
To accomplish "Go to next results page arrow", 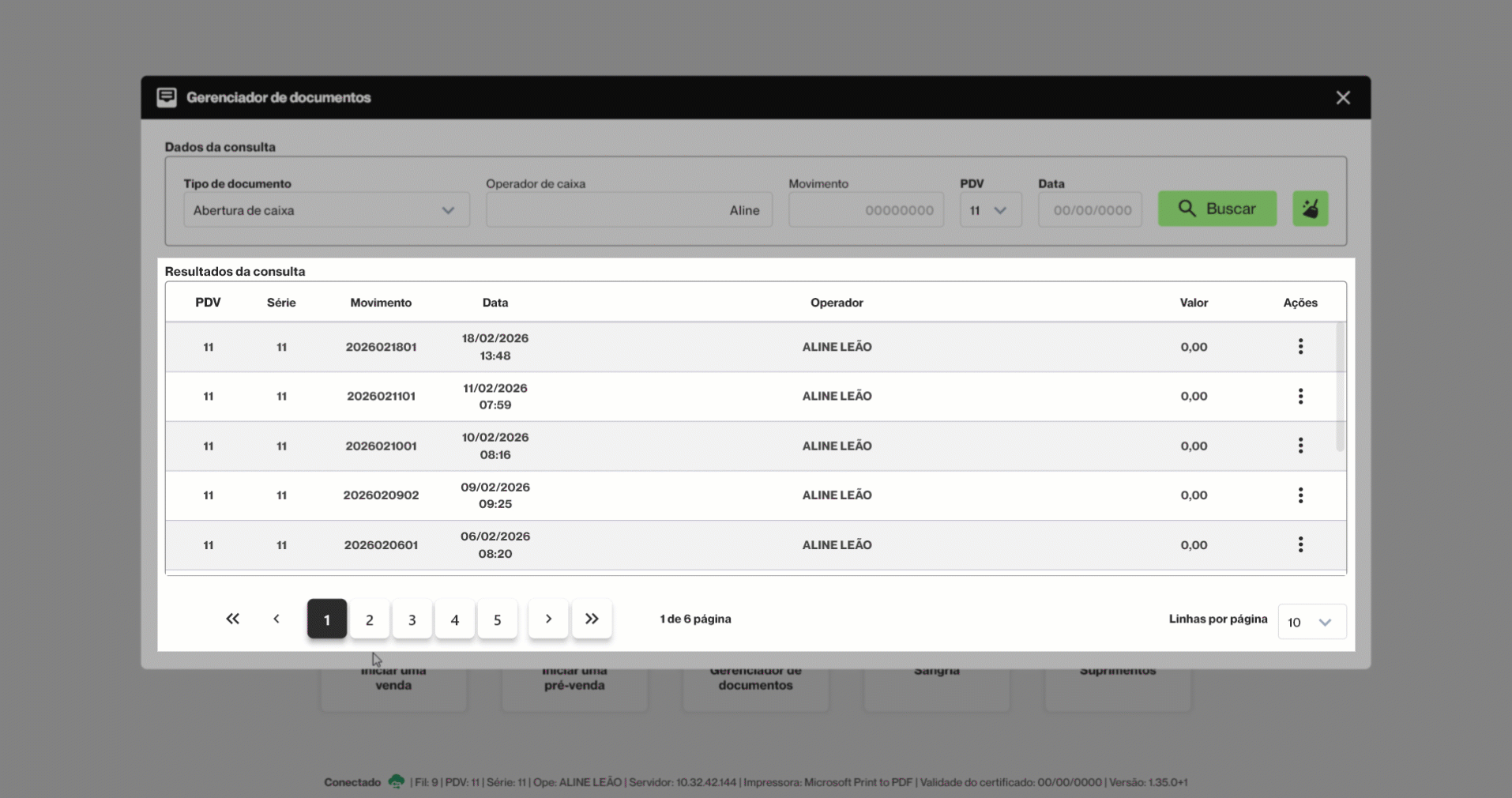I will point(548,619).
